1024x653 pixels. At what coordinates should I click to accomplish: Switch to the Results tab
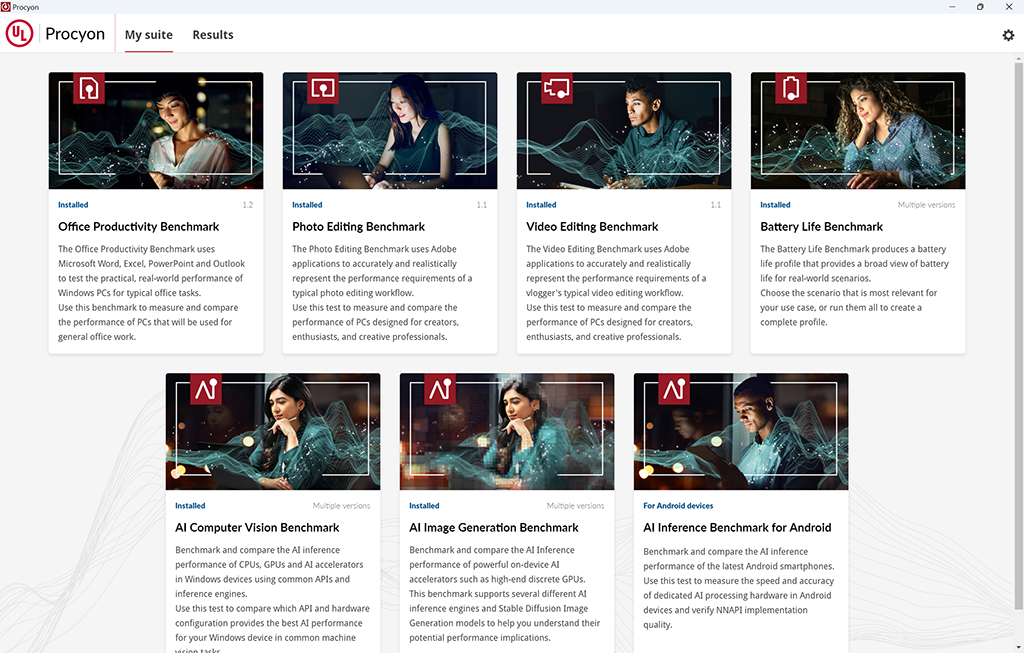coord(213,35)
